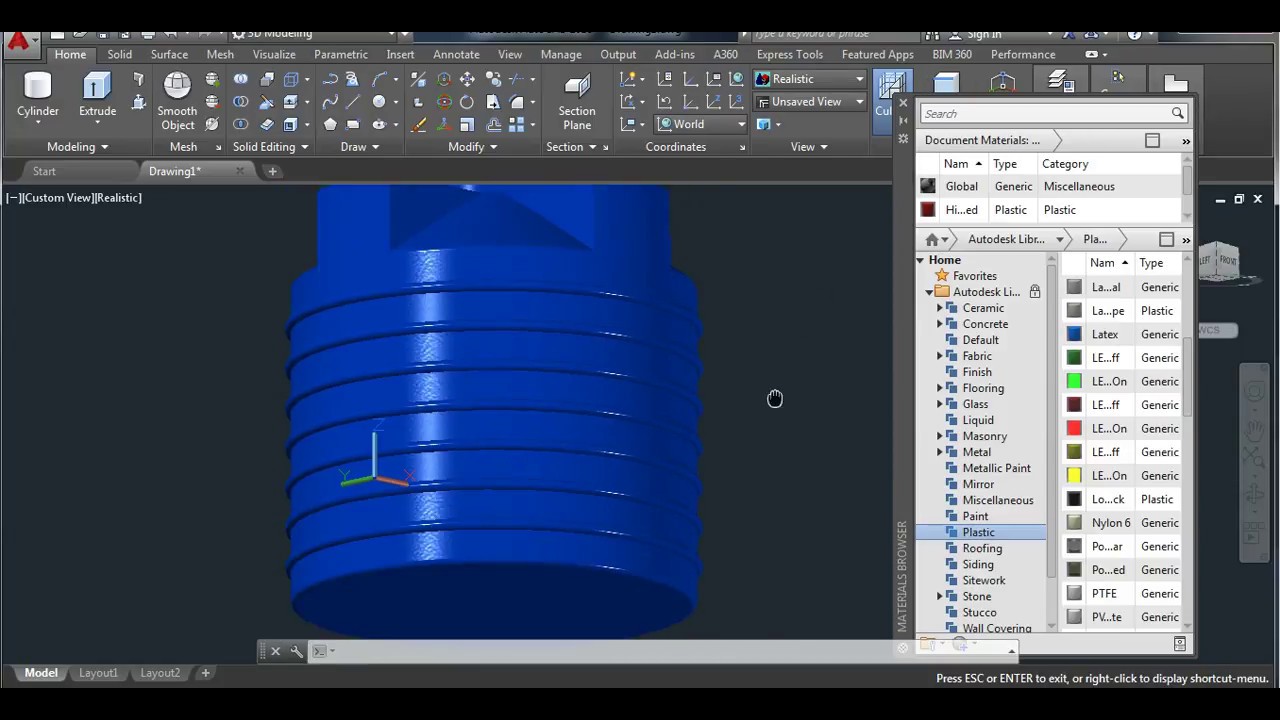This screenshot has width=1280, height=720.
Task: Go to the Annotate tab
Action: (456, 54)
